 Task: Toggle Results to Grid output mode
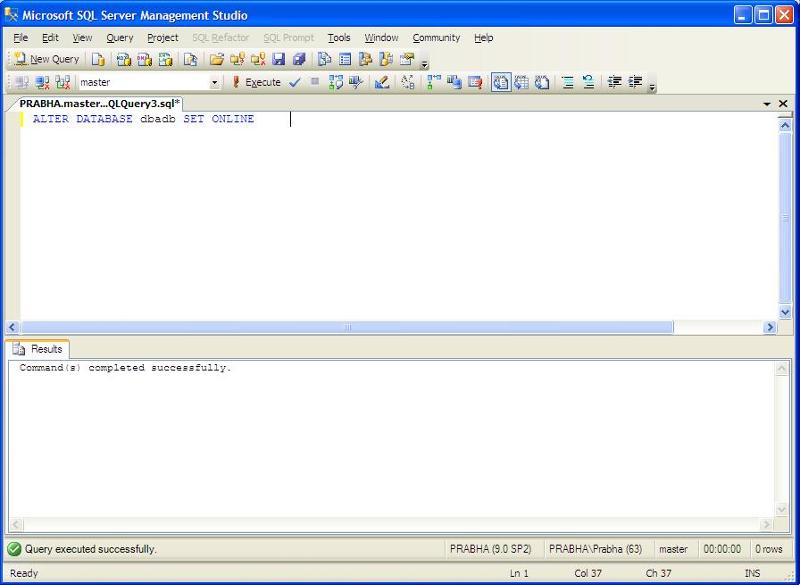(x=521, y=83)
